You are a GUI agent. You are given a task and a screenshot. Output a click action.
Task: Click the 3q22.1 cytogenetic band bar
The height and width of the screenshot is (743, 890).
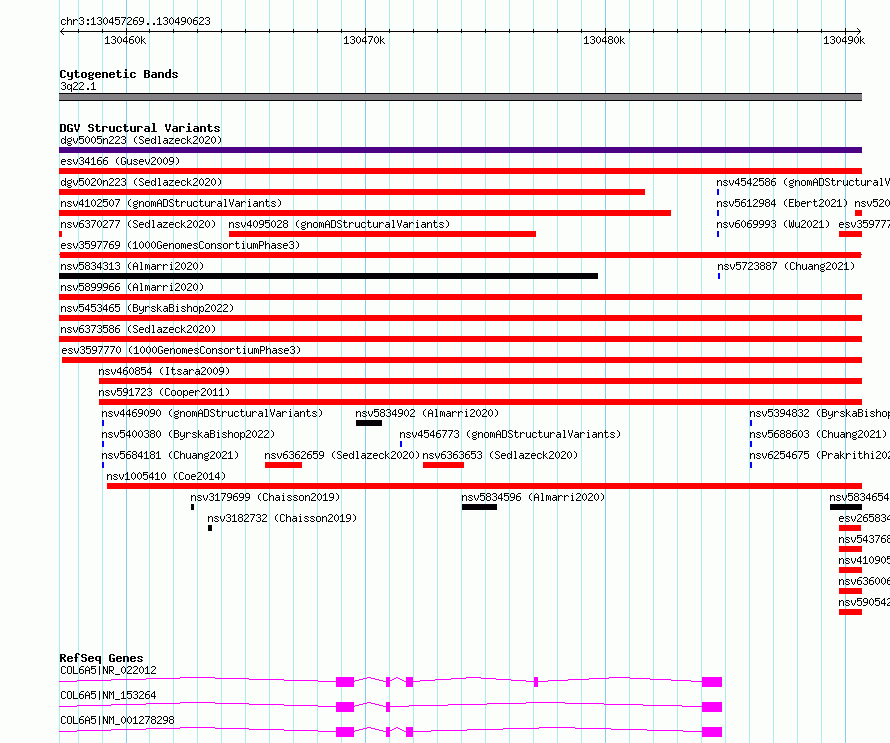460,97
